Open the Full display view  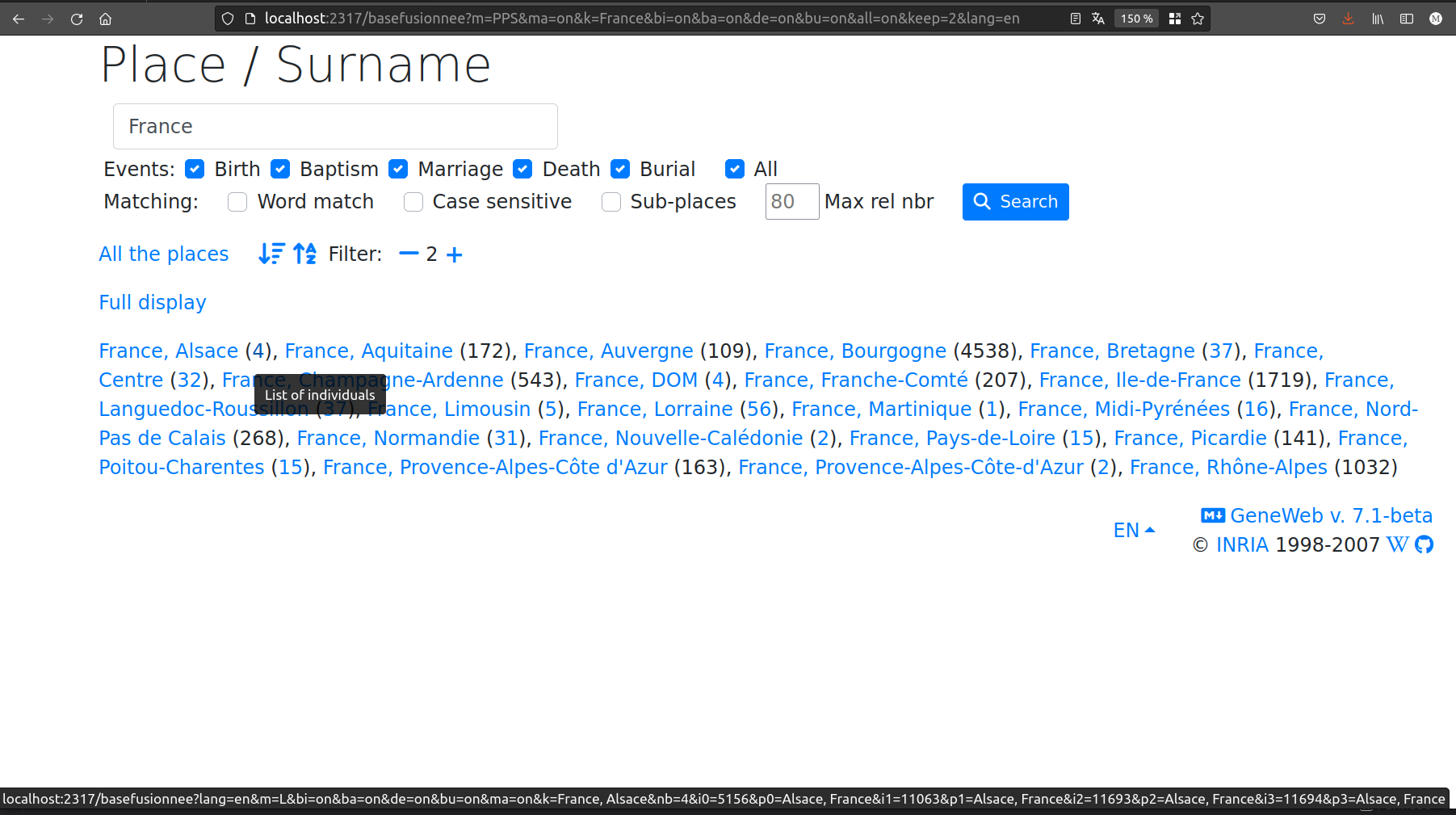pyautogui.click(x=152, y=302)
